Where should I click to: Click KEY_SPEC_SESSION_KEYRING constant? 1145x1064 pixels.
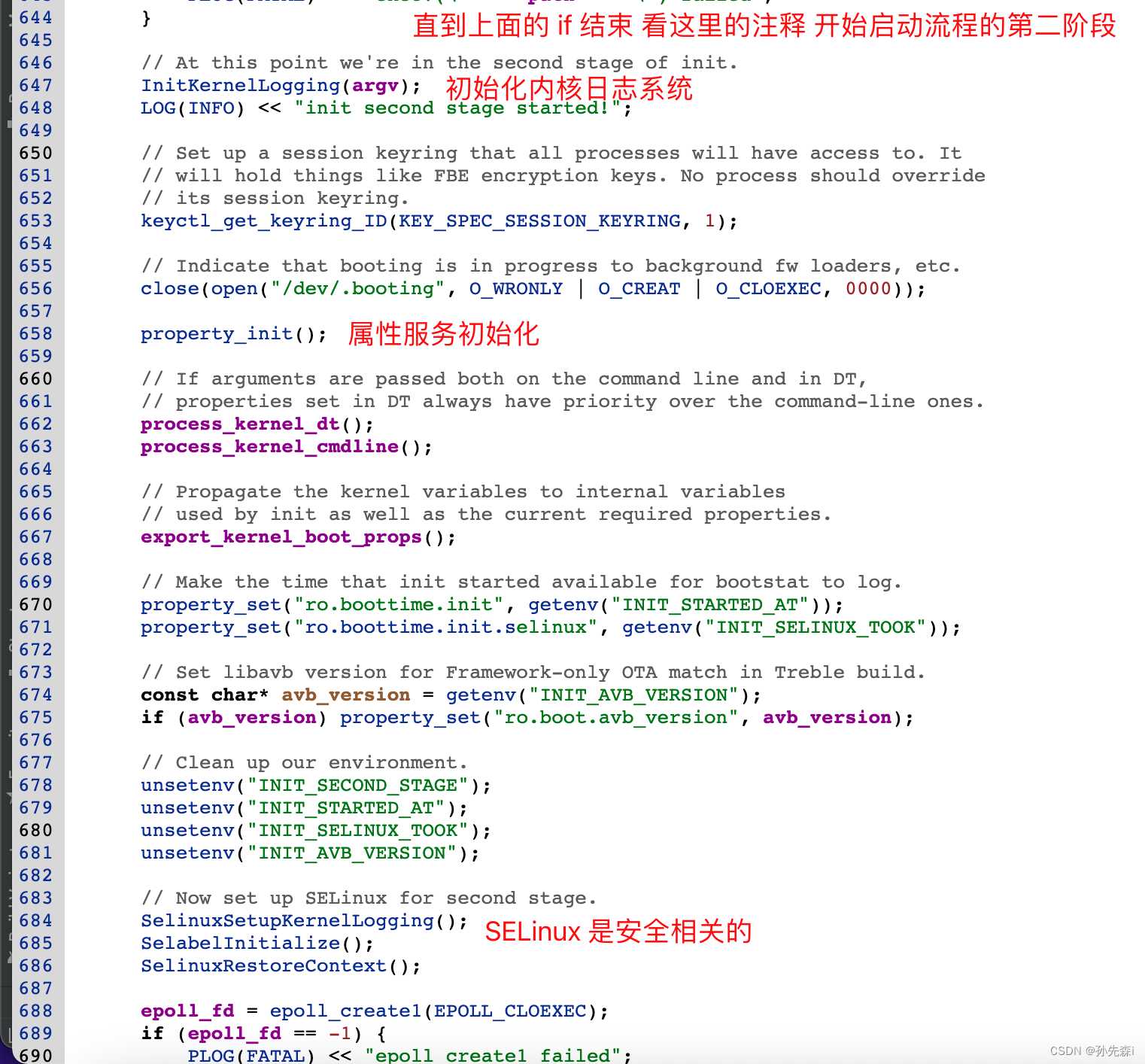539,221
